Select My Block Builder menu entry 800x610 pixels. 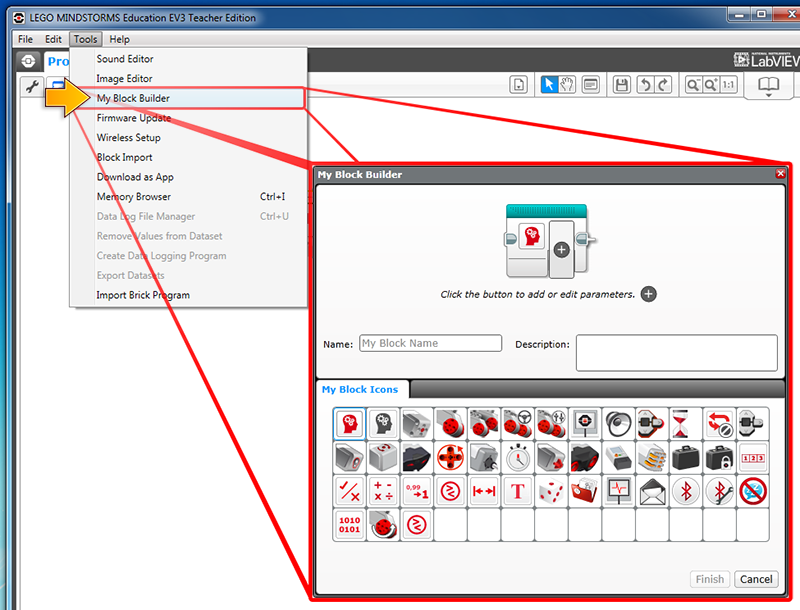pos(188,98)
